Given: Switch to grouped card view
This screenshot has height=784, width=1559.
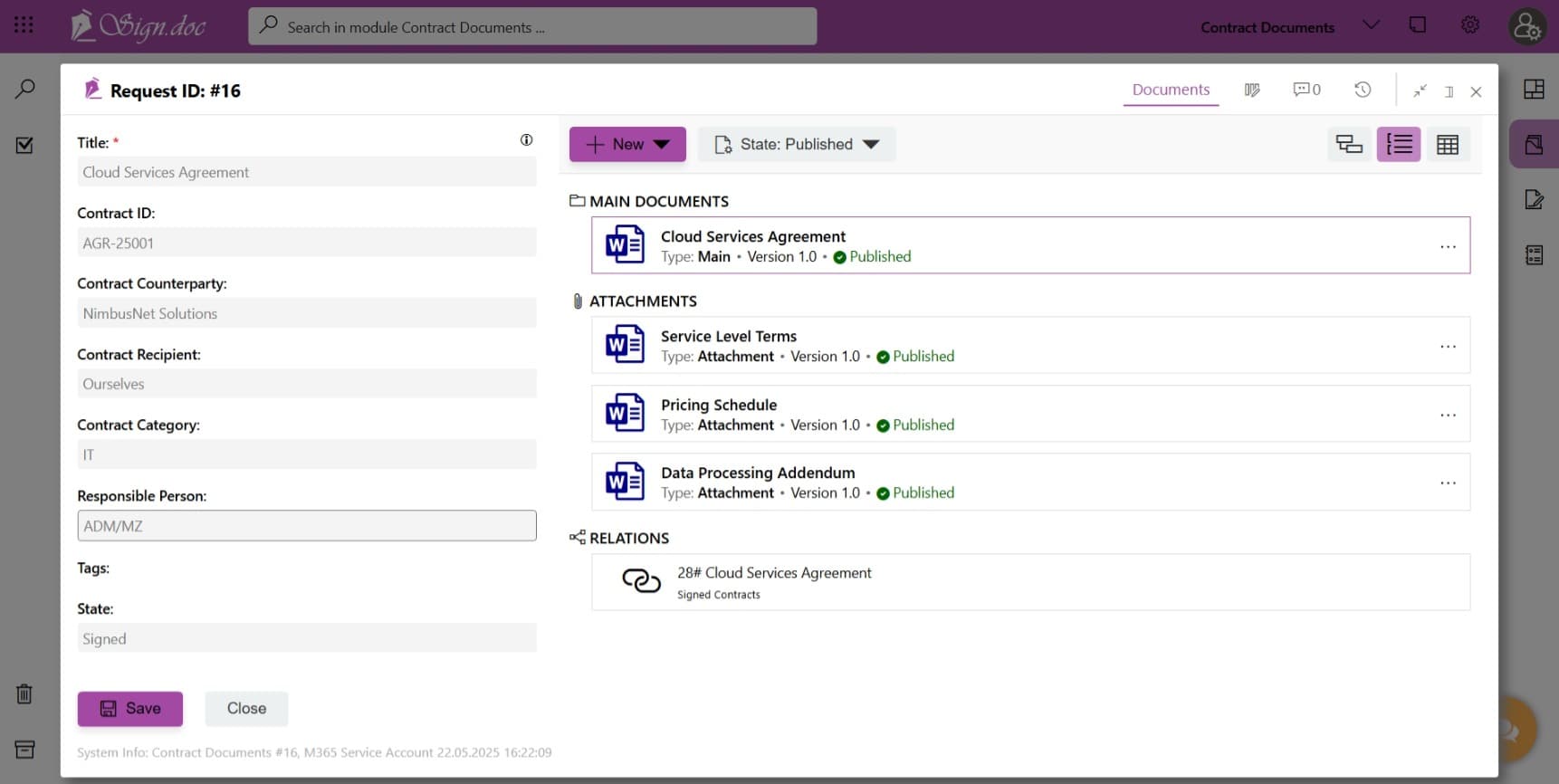Looking at the screenshot, I should [1349, 144].
